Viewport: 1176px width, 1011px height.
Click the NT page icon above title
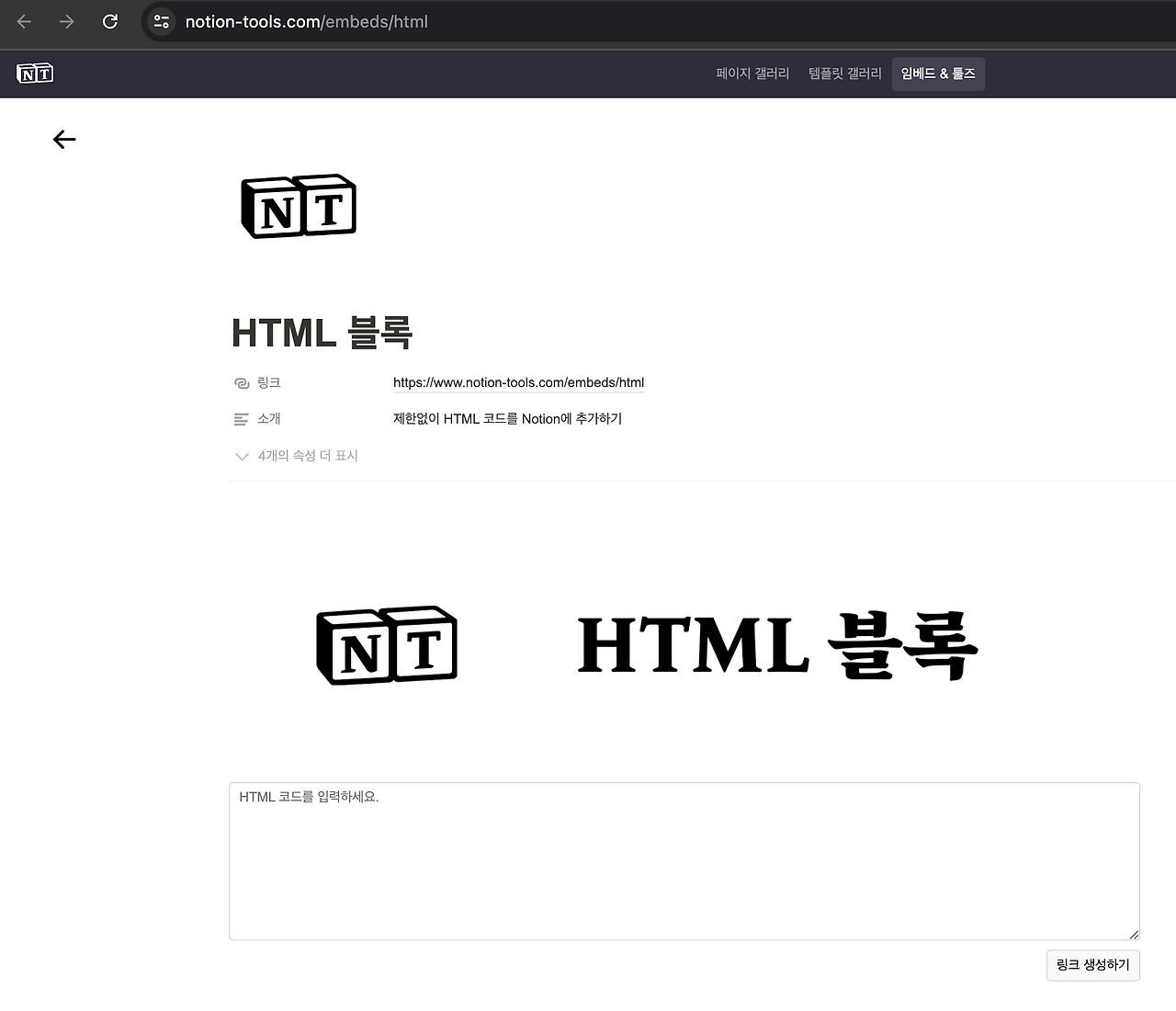click(299, 206)
